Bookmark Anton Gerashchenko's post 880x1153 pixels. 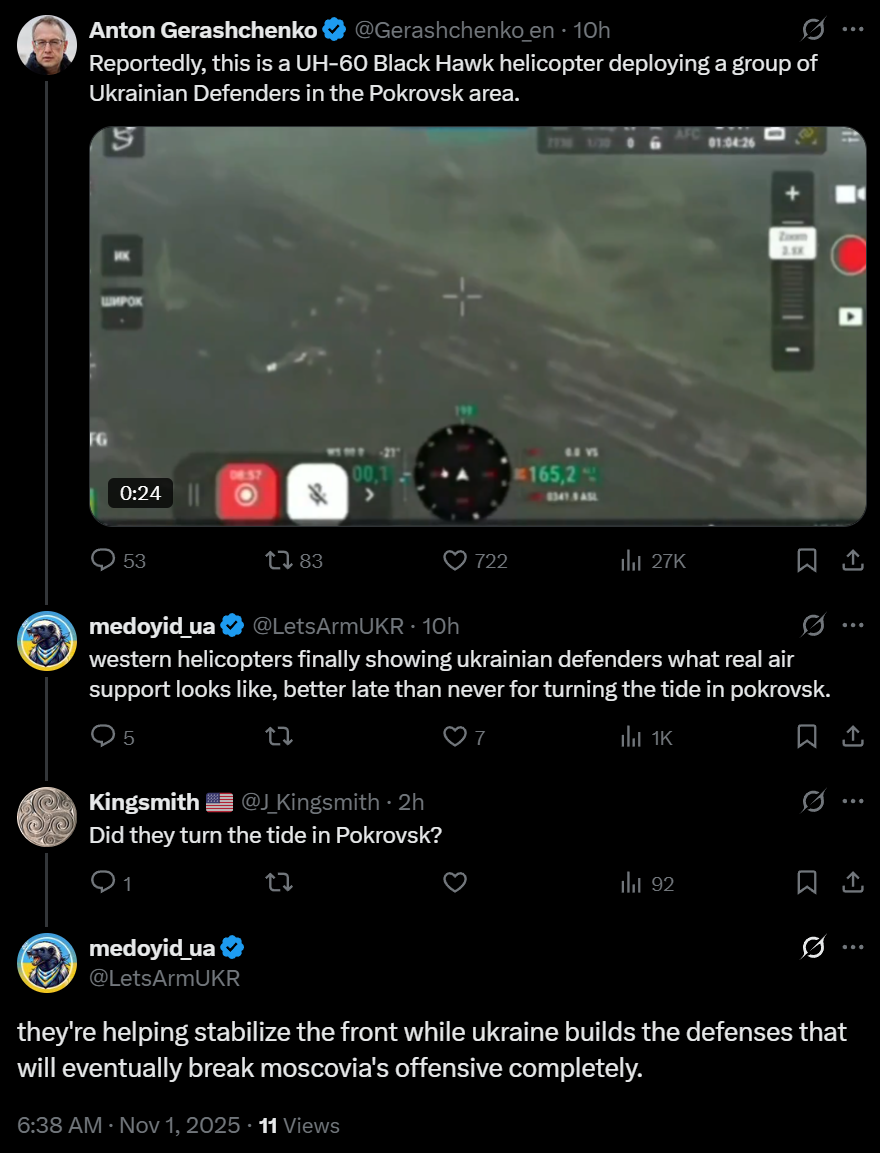coord(806,561)
